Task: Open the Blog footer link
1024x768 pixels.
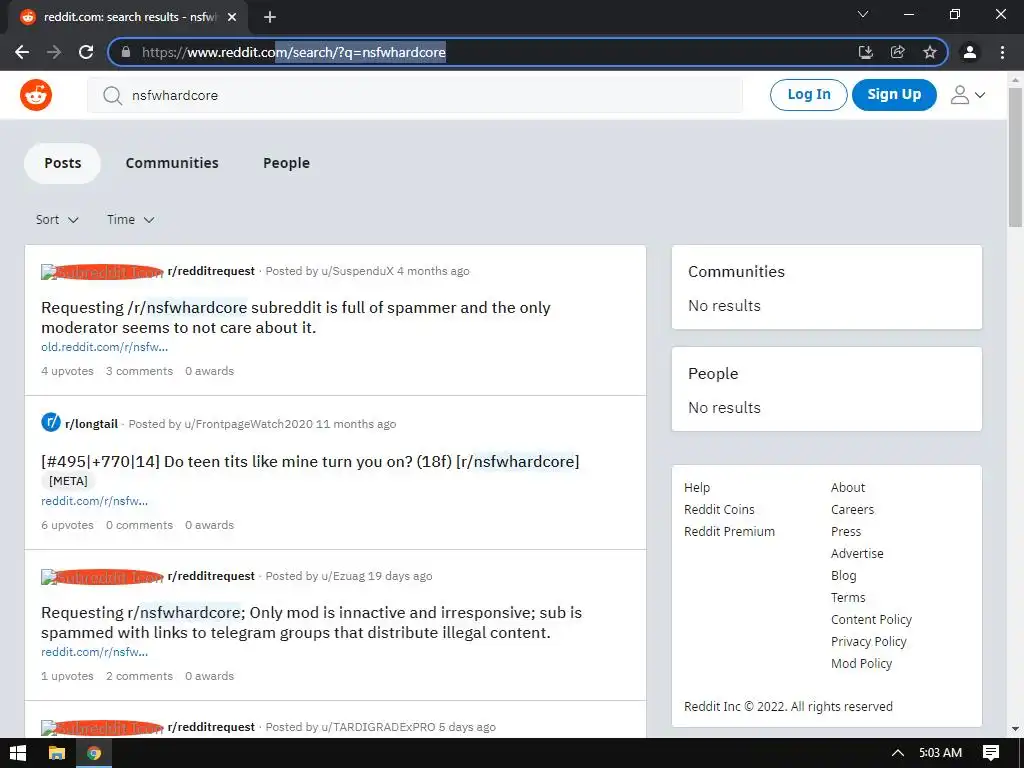Action: [x=843, y=576]
